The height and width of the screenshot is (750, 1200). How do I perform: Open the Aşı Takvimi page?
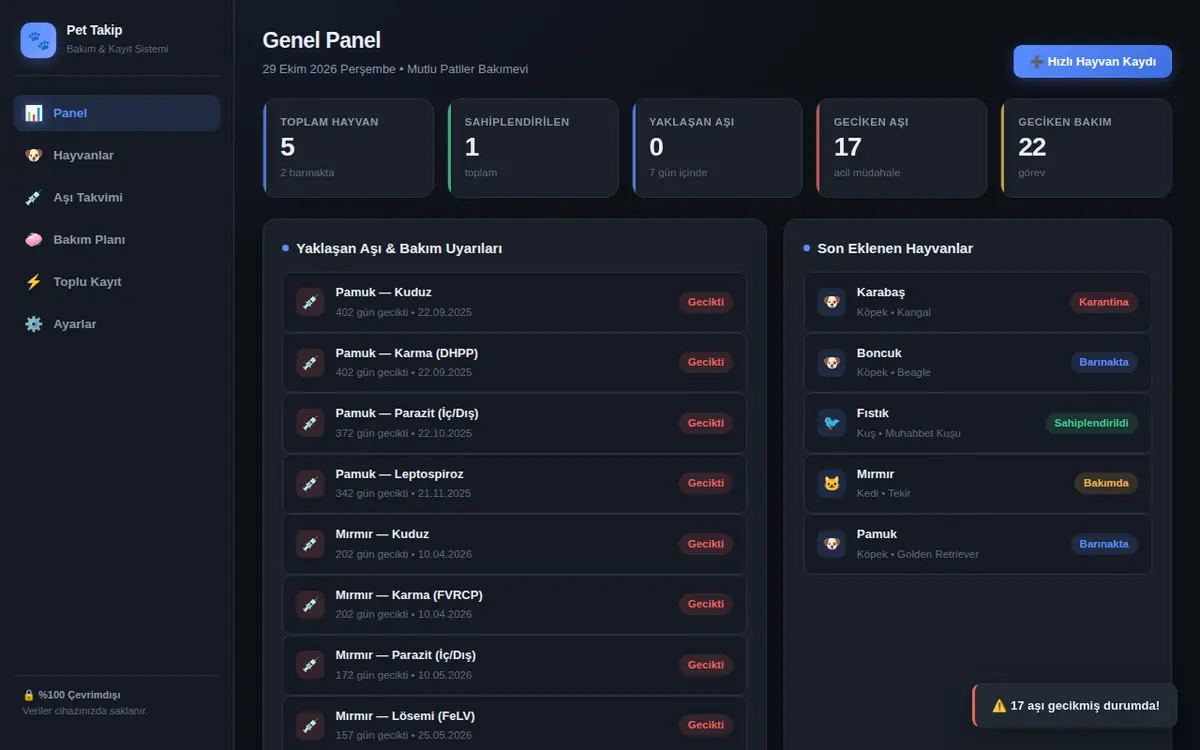click(x=117, y=197)
